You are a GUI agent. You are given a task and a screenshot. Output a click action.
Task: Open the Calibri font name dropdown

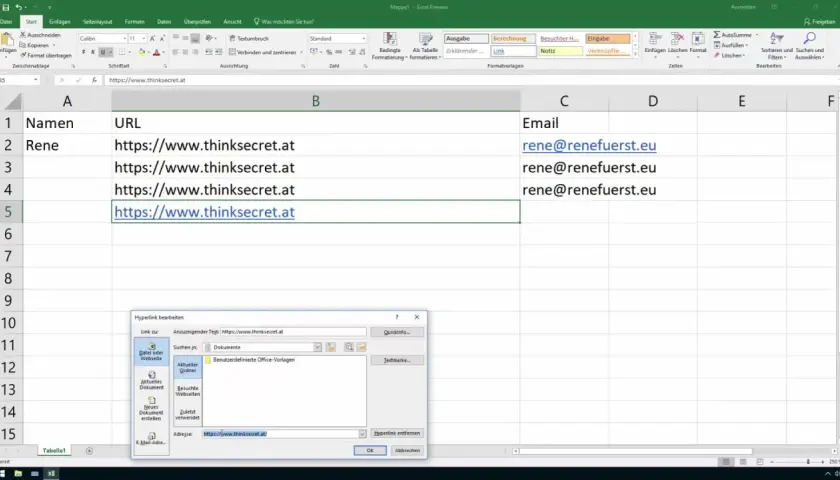click(x=124, y=39)
